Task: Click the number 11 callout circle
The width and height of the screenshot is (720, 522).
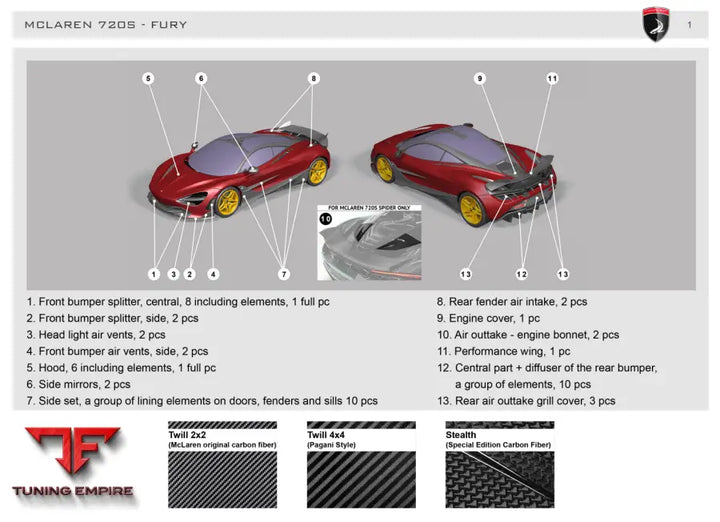Action: tap(552, 78)
